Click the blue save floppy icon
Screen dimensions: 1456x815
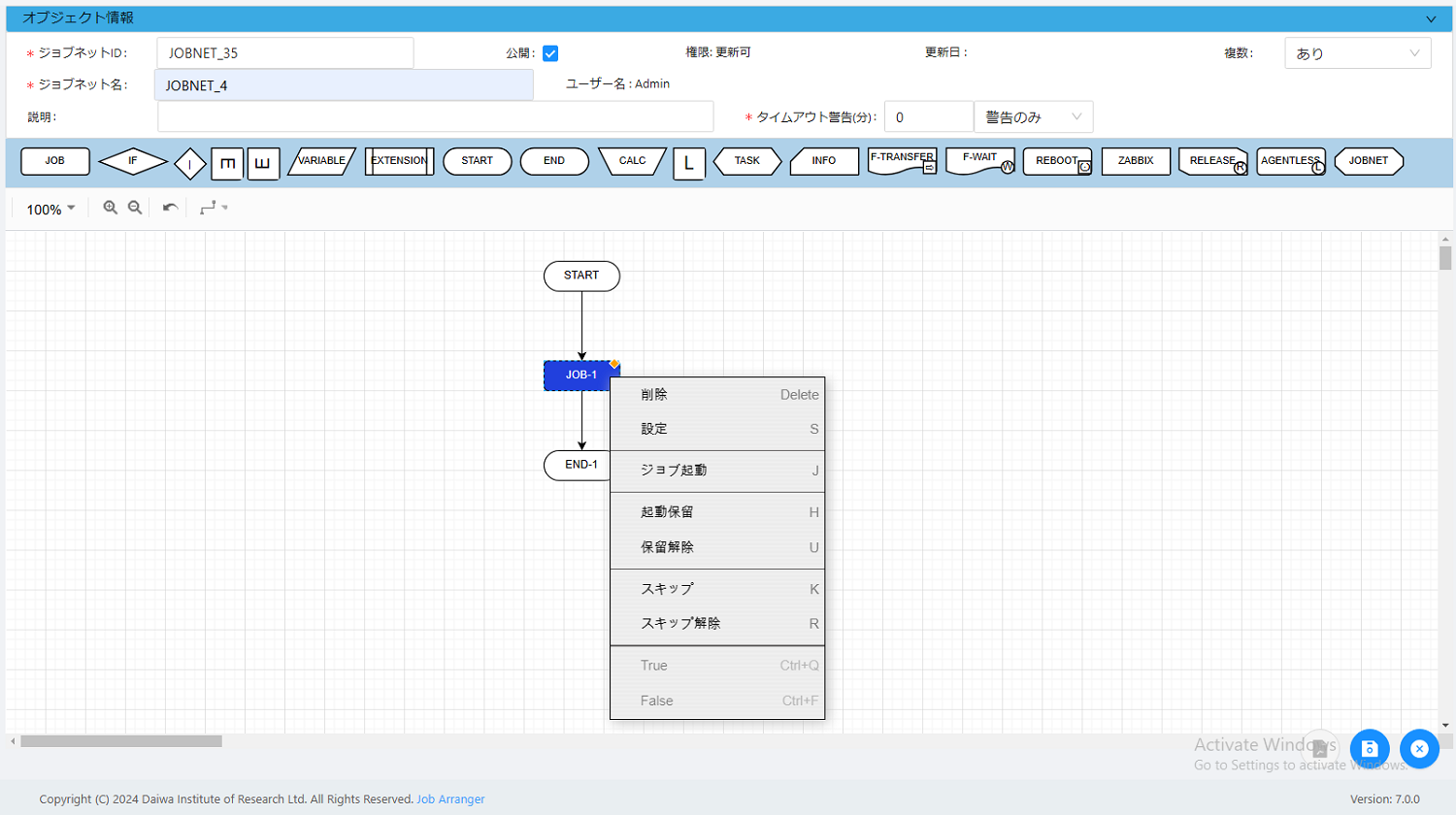click(1370, 749)
